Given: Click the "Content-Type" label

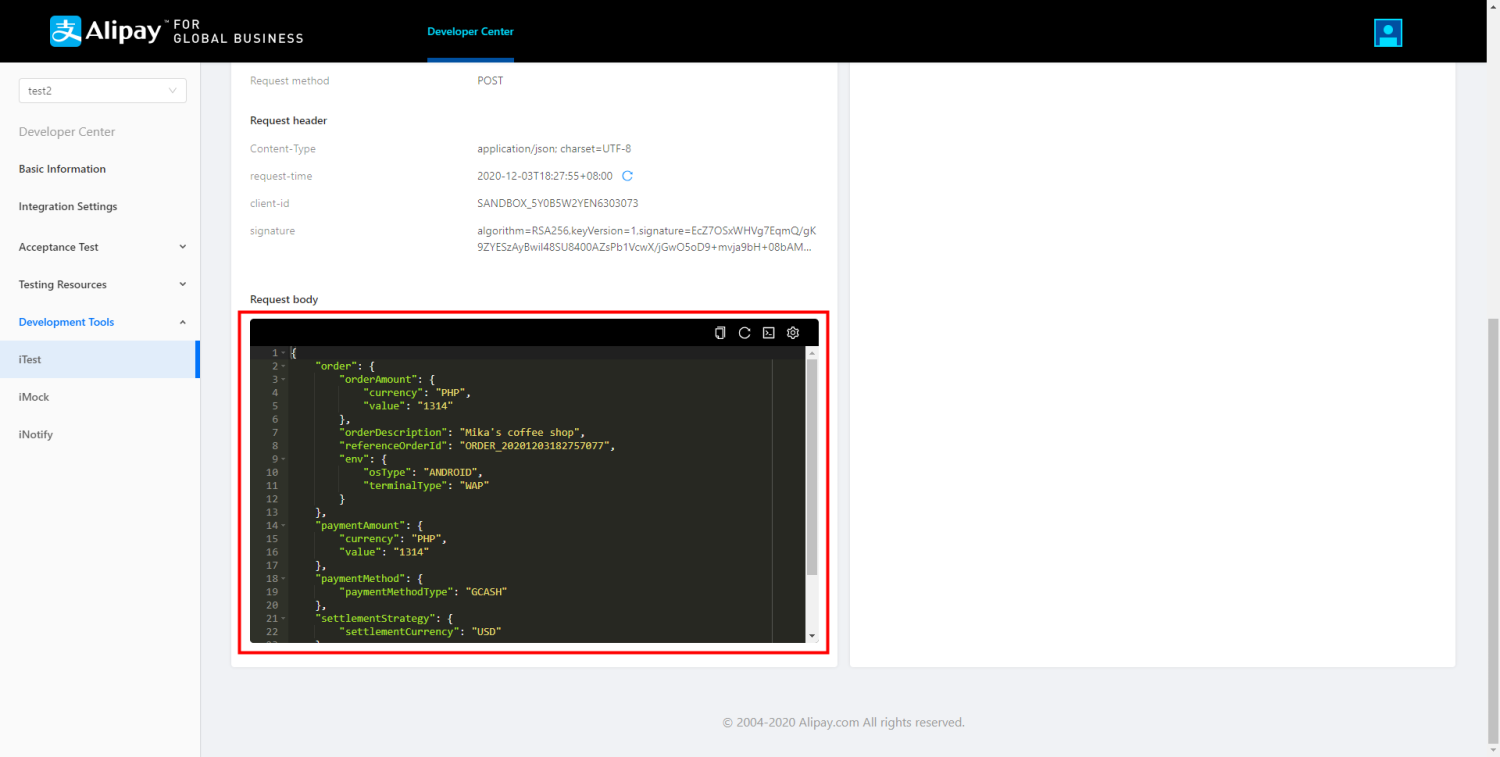Looking at the screenshot, I should tap(283, 148).
